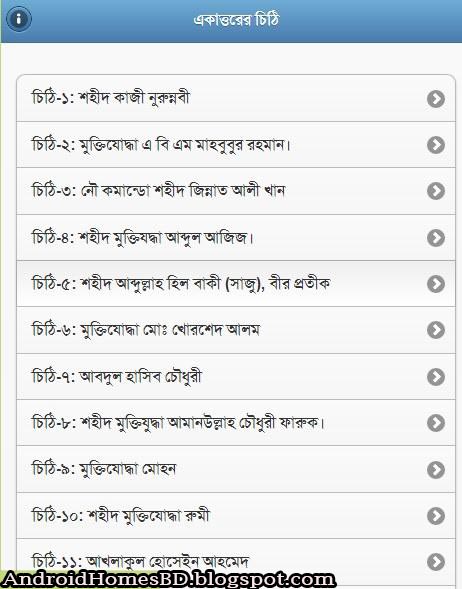Viewport: 462px width, 589px height.
Task: Click the arrow icon for চিঠি-৭
Action: pyautogui.click(x=436, y=377)
